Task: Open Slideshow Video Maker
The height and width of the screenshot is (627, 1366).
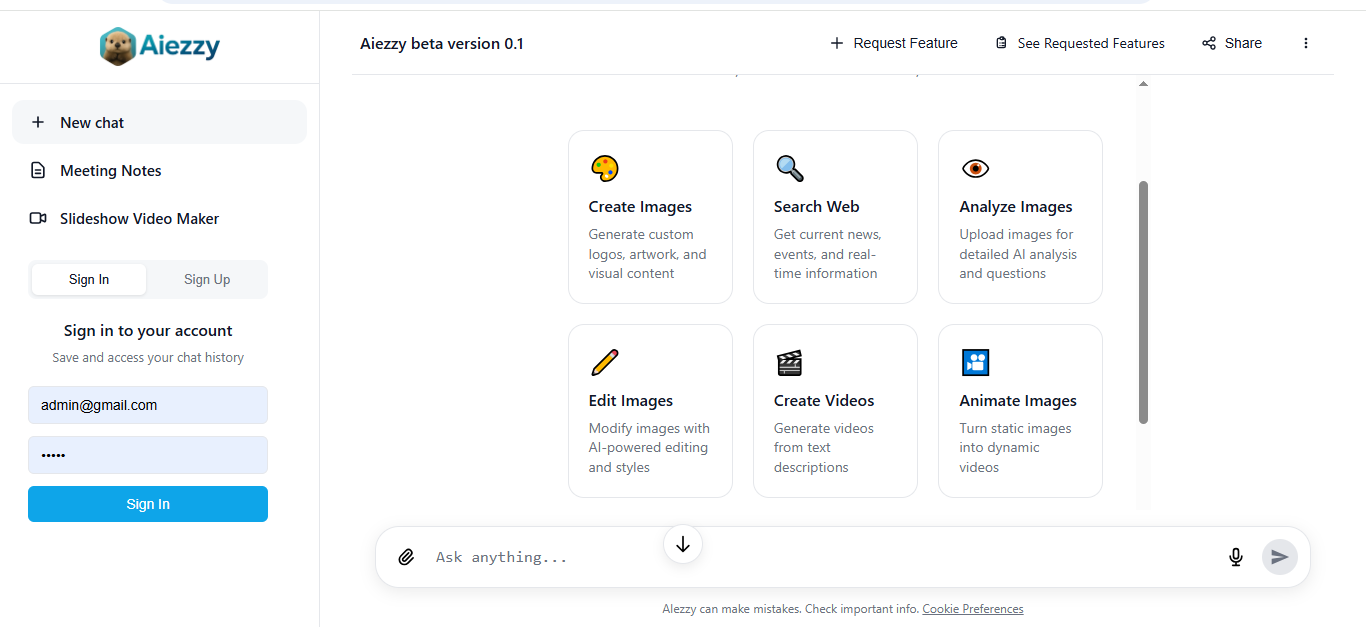Action: 139,219
